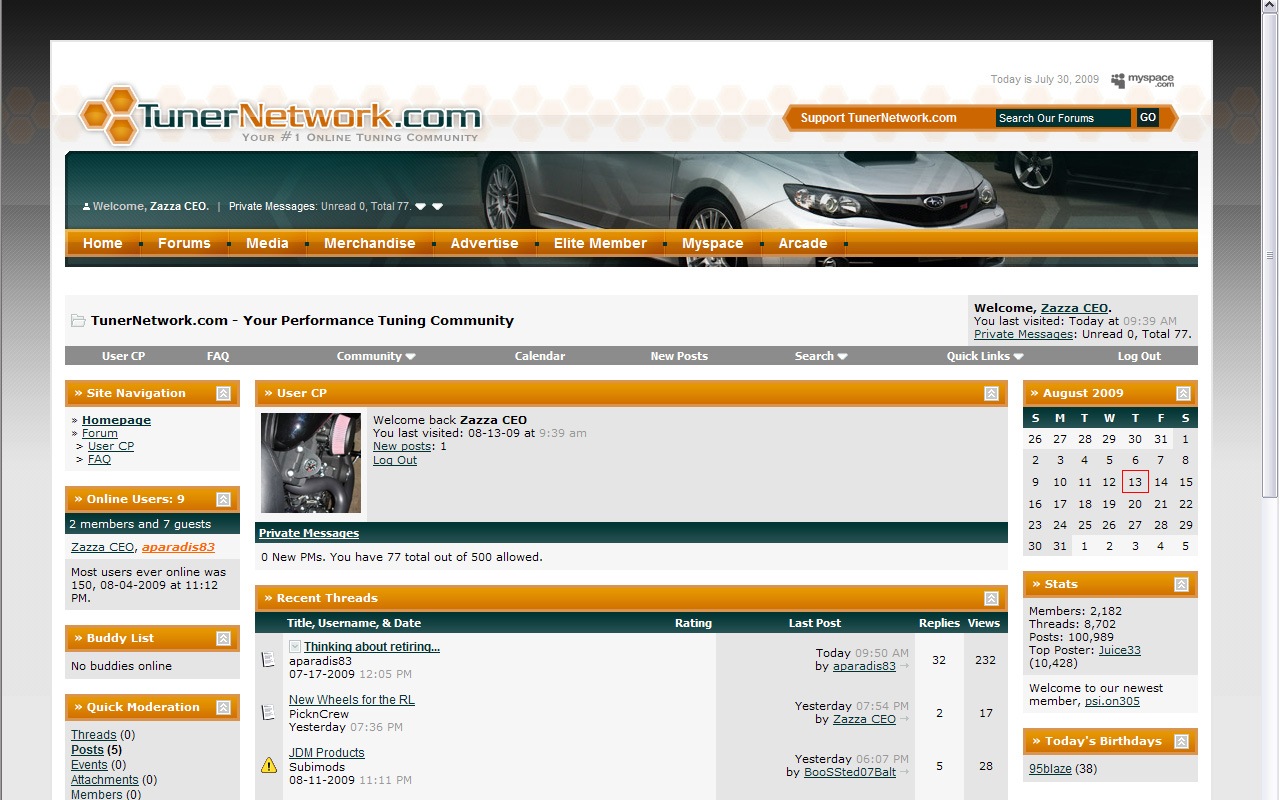Collapse the User CP panel
The height and width of the screenshot is (800, 1280).
tap(991, 394)
